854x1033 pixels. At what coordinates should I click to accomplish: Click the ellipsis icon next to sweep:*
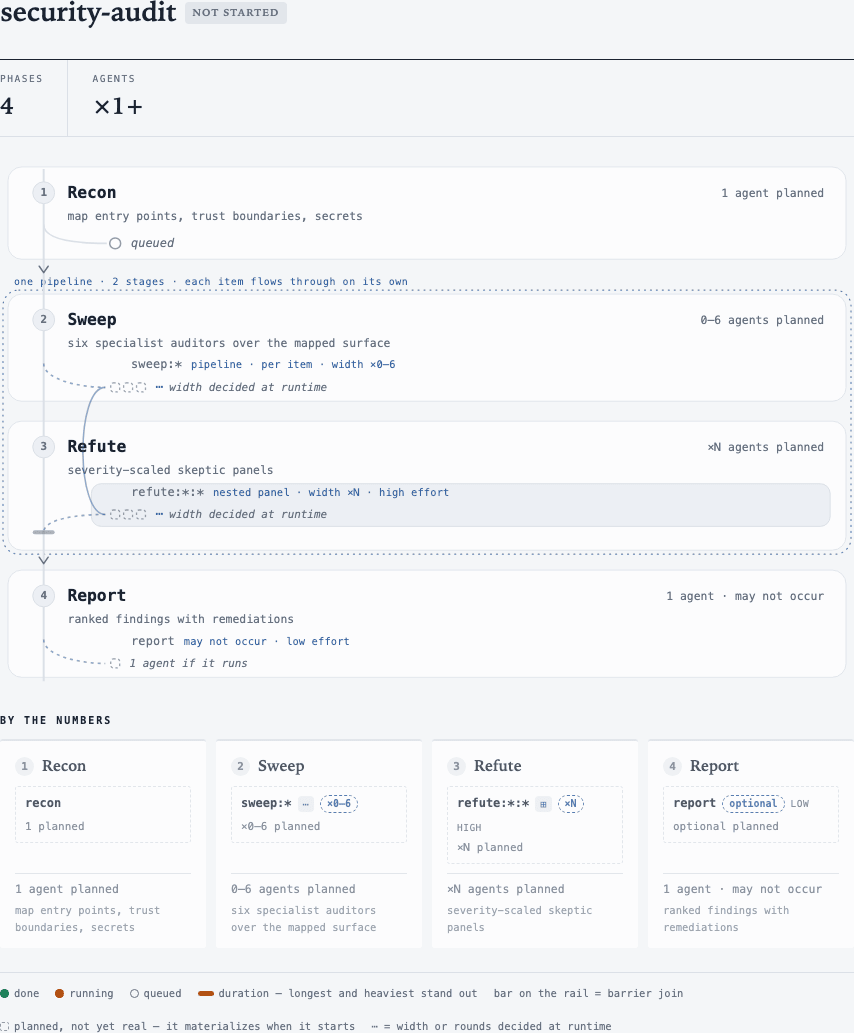point(306,804)
